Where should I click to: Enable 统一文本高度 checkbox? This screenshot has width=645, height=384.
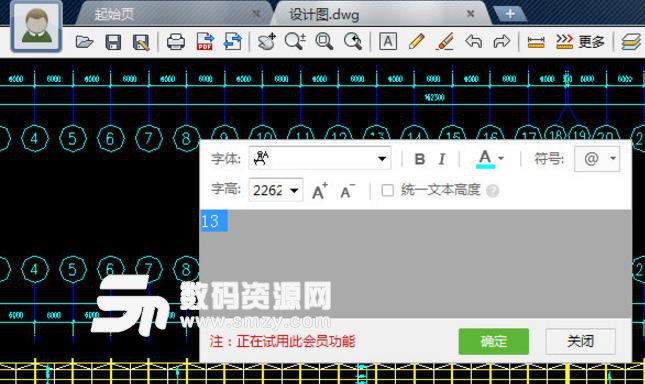pyautogui.click(x=387, y=190)
